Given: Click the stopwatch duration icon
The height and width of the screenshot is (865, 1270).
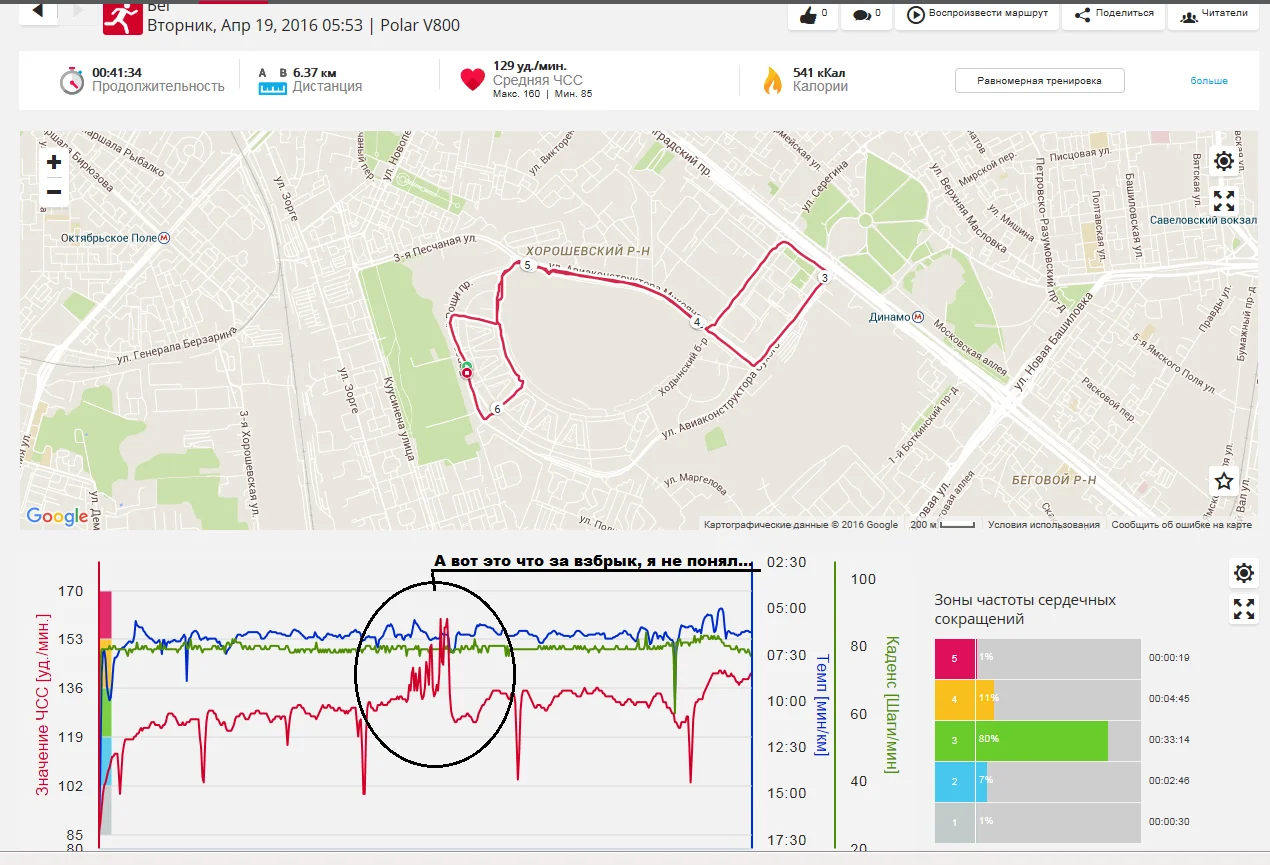Looking at the screenshot, I should tap(72, 81).
